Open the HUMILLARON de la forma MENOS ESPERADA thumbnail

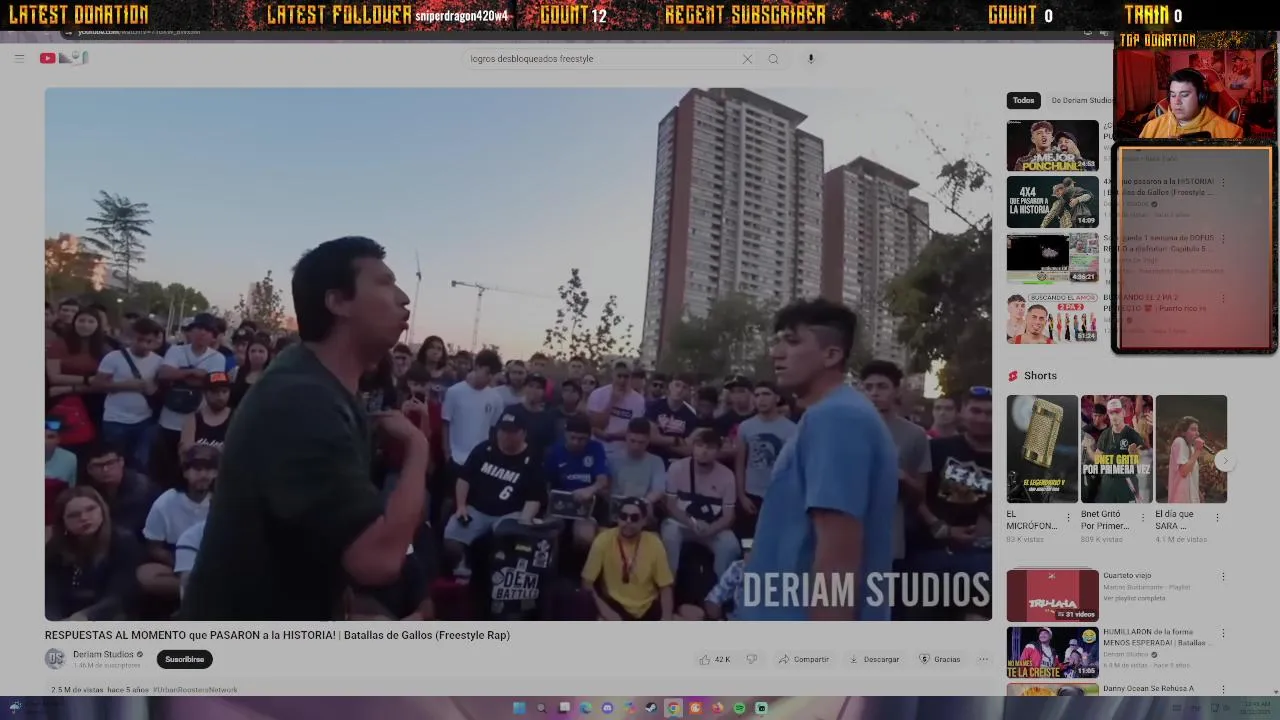(x=1052, y=652)
